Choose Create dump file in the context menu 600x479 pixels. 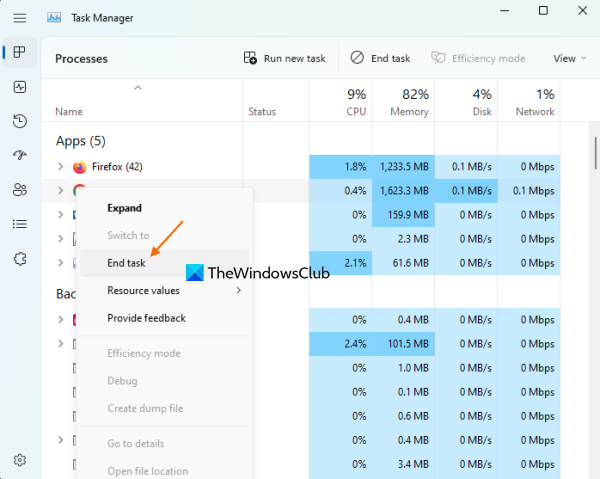click(x=165, y=408)
